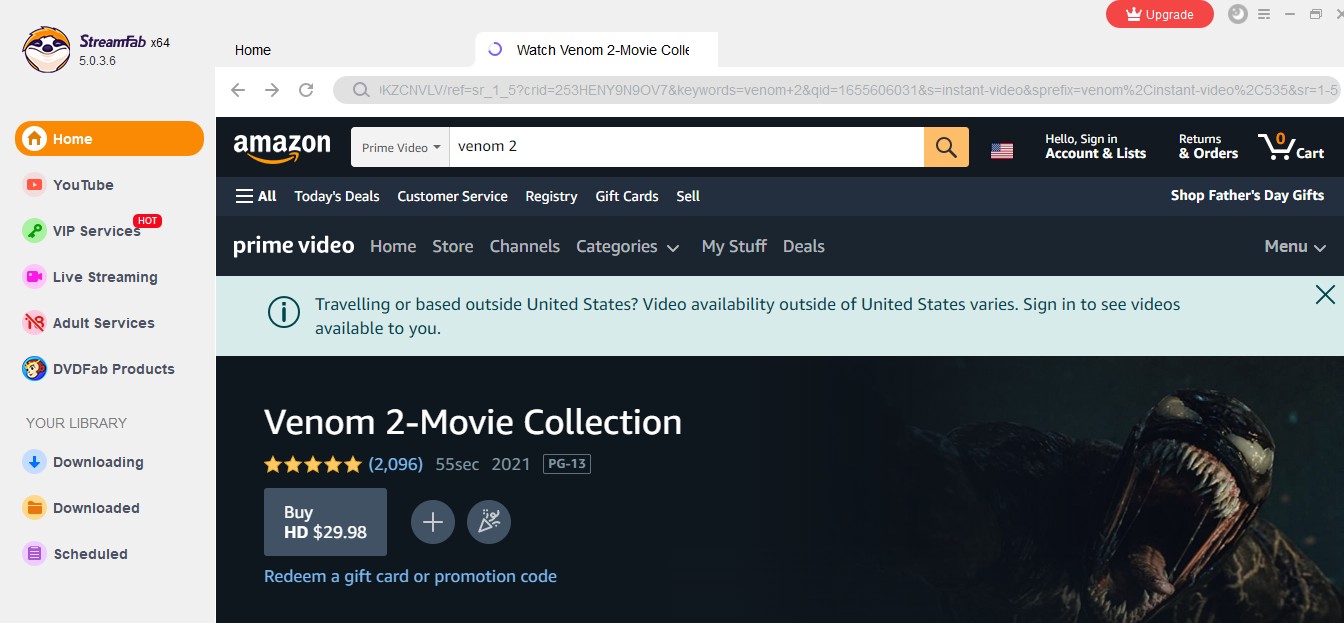Open My Stuff in Prime Video

click(734, 246)
